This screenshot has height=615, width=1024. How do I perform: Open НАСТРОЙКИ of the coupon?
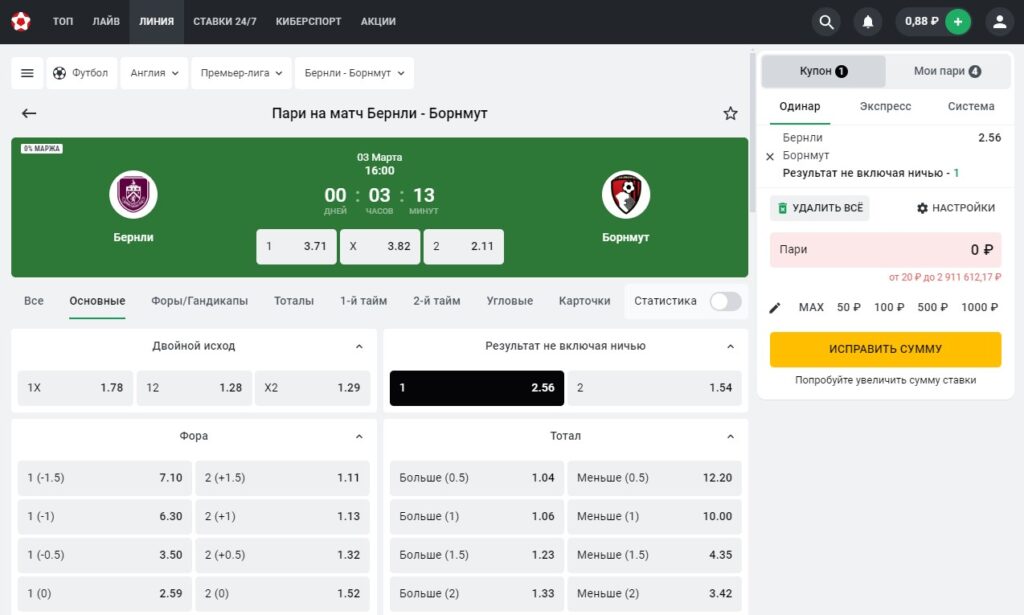[956, 208]
